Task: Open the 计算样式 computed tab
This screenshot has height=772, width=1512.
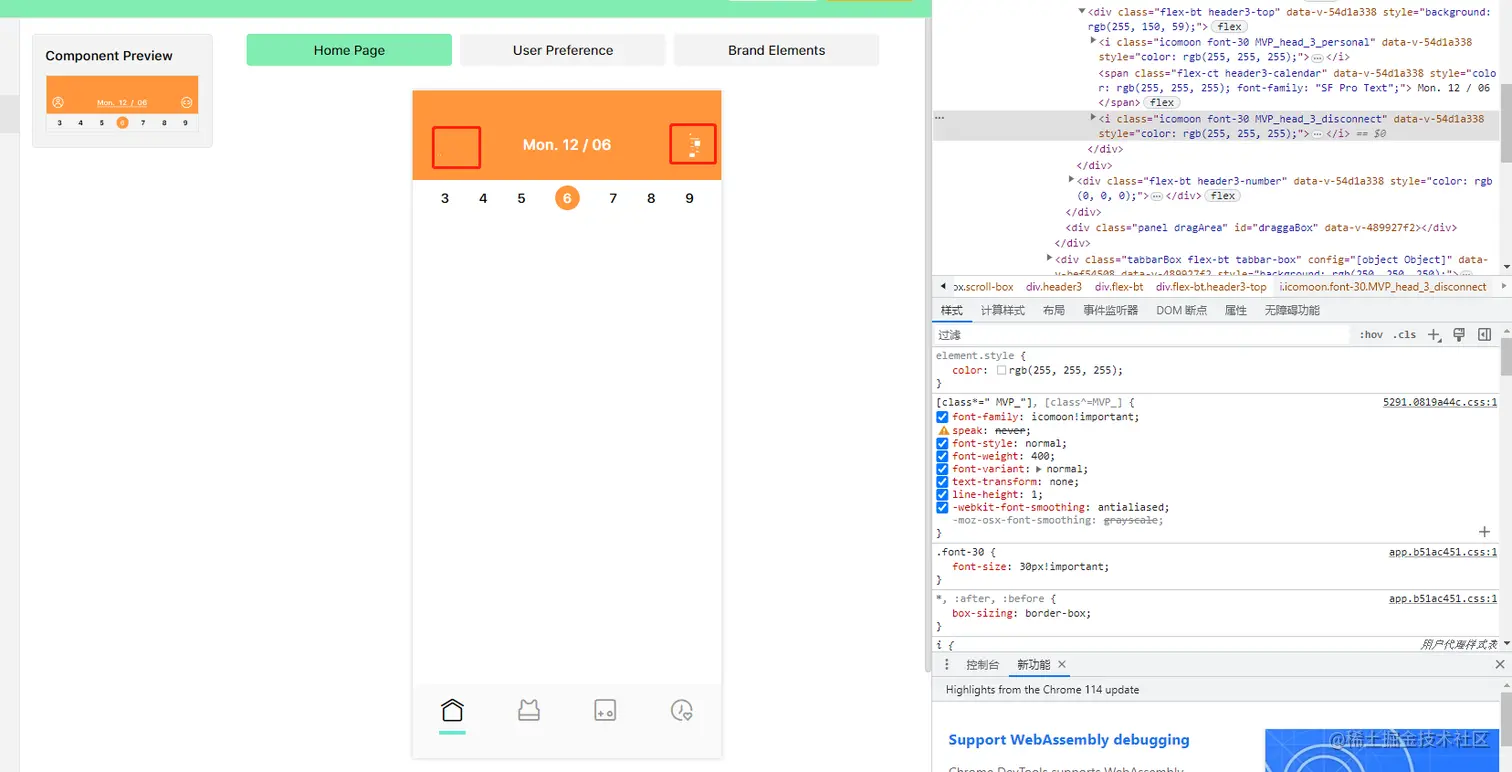Action: click(x=1003, y=310)
